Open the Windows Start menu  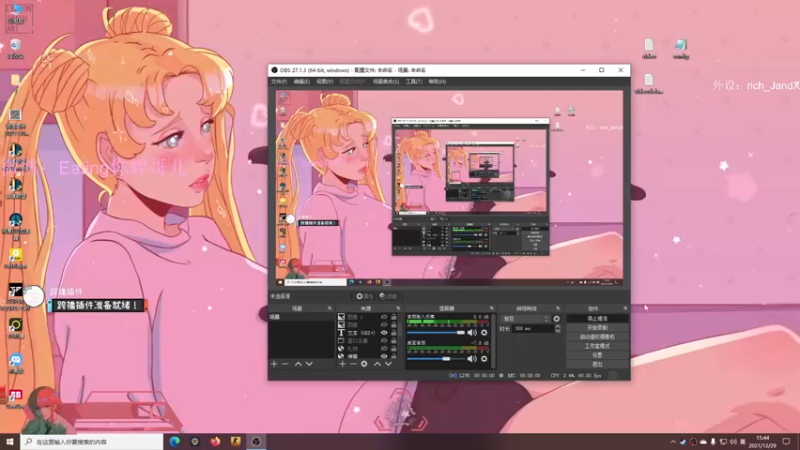pos(10,441)
